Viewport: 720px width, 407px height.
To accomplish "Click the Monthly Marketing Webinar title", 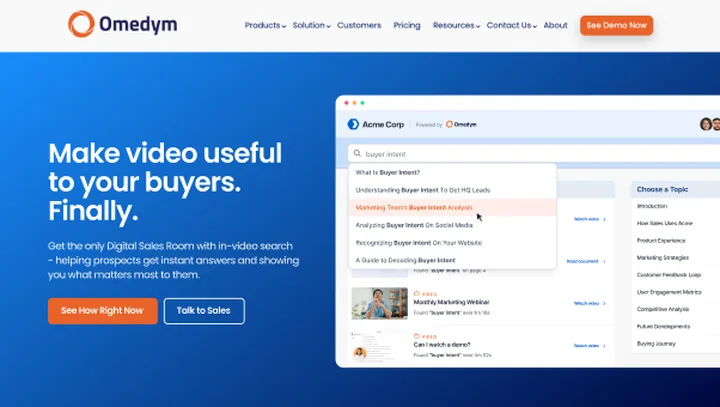I will (451, 302).
